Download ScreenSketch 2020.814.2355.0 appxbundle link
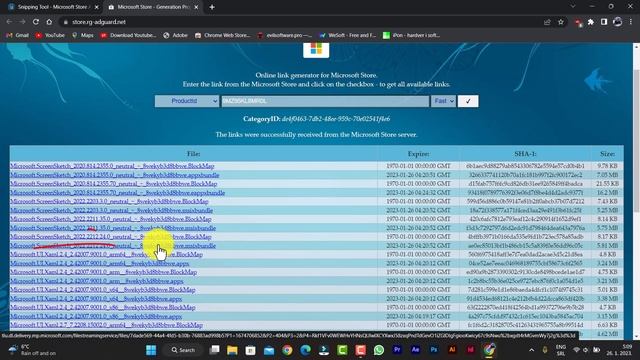 [x=115, y=175]
